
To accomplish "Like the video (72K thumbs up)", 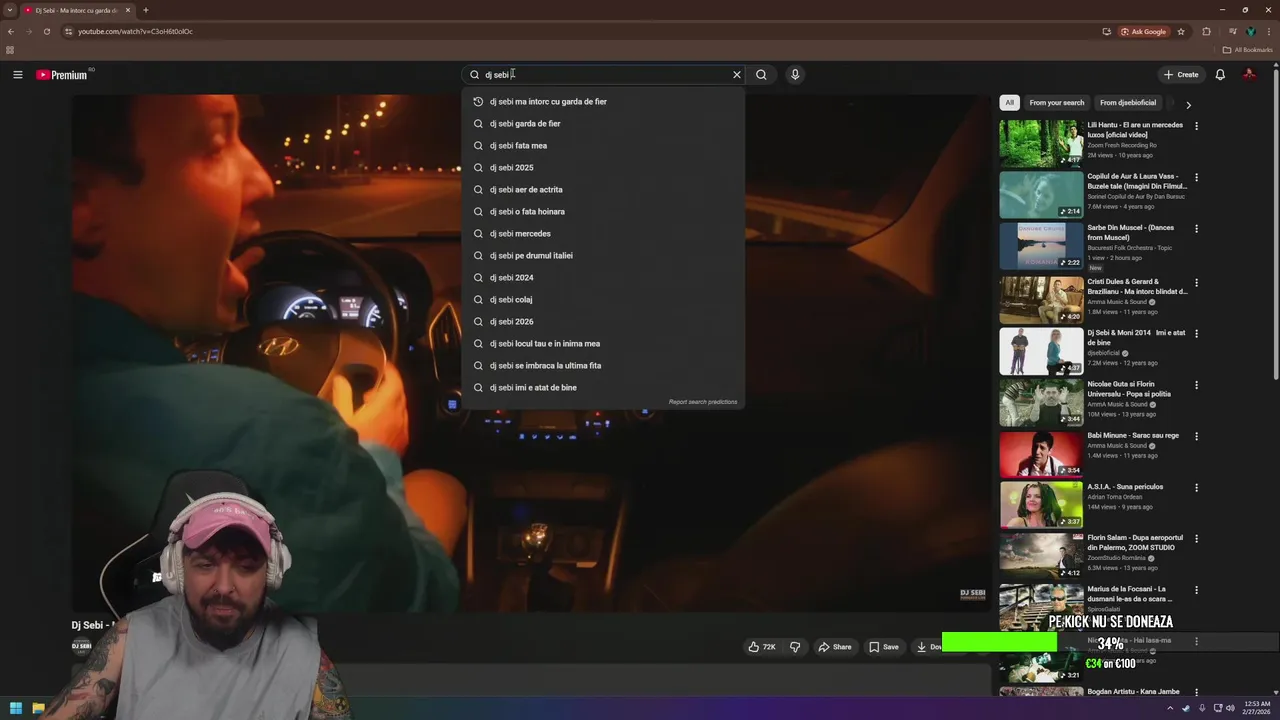I will (762, 647).
